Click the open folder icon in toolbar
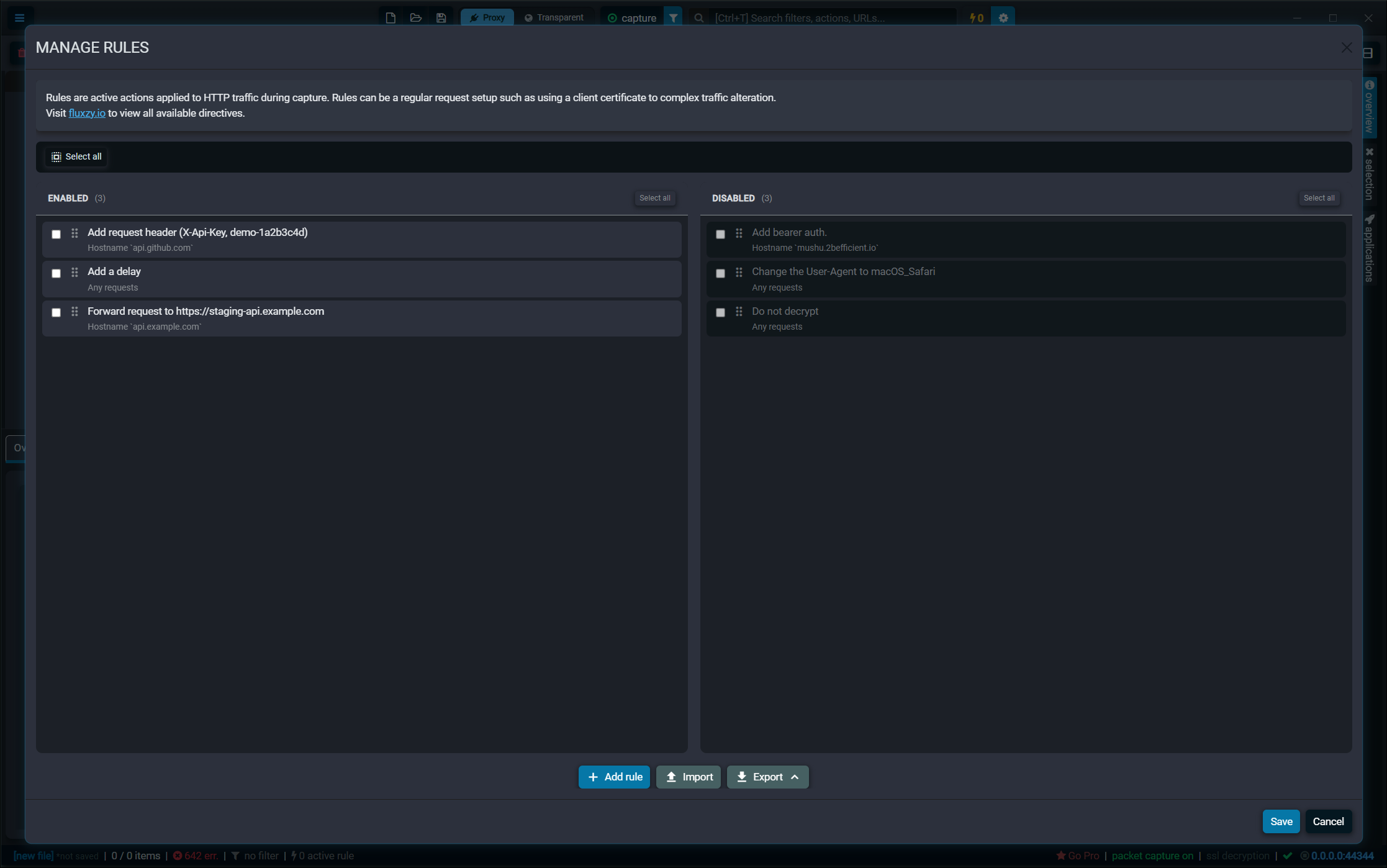1387x868 pixels. 416,17
